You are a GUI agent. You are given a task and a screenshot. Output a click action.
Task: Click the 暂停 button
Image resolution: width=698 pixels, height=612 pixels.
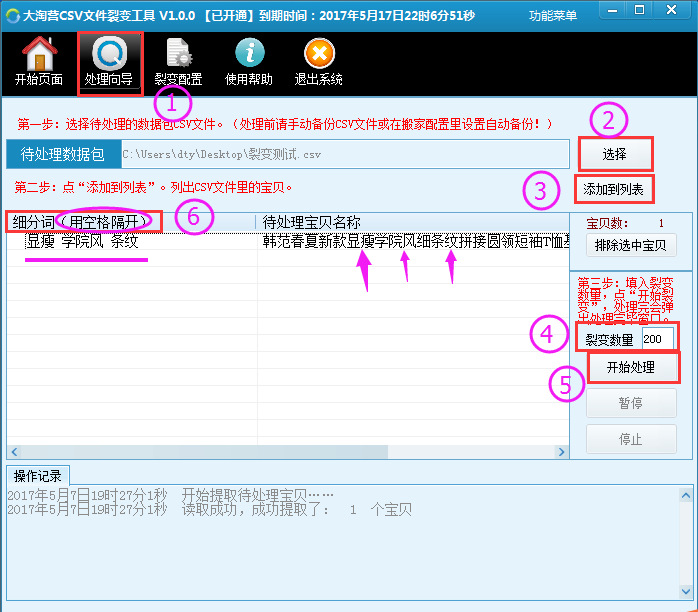[631, 403]
